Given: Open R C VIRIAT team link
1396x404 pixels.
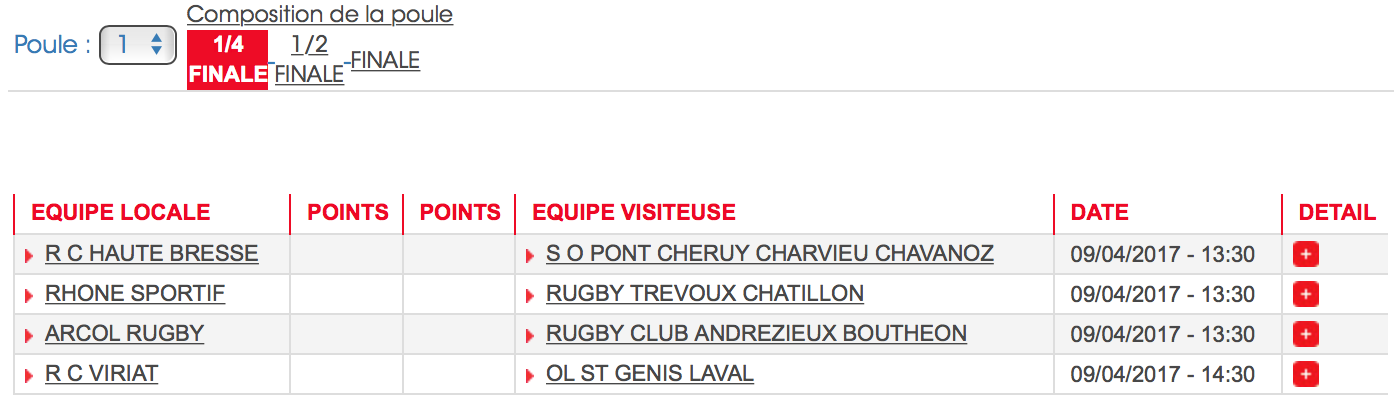Looking at the screenshot, I should pyautogui.click(x=102, y=374).
